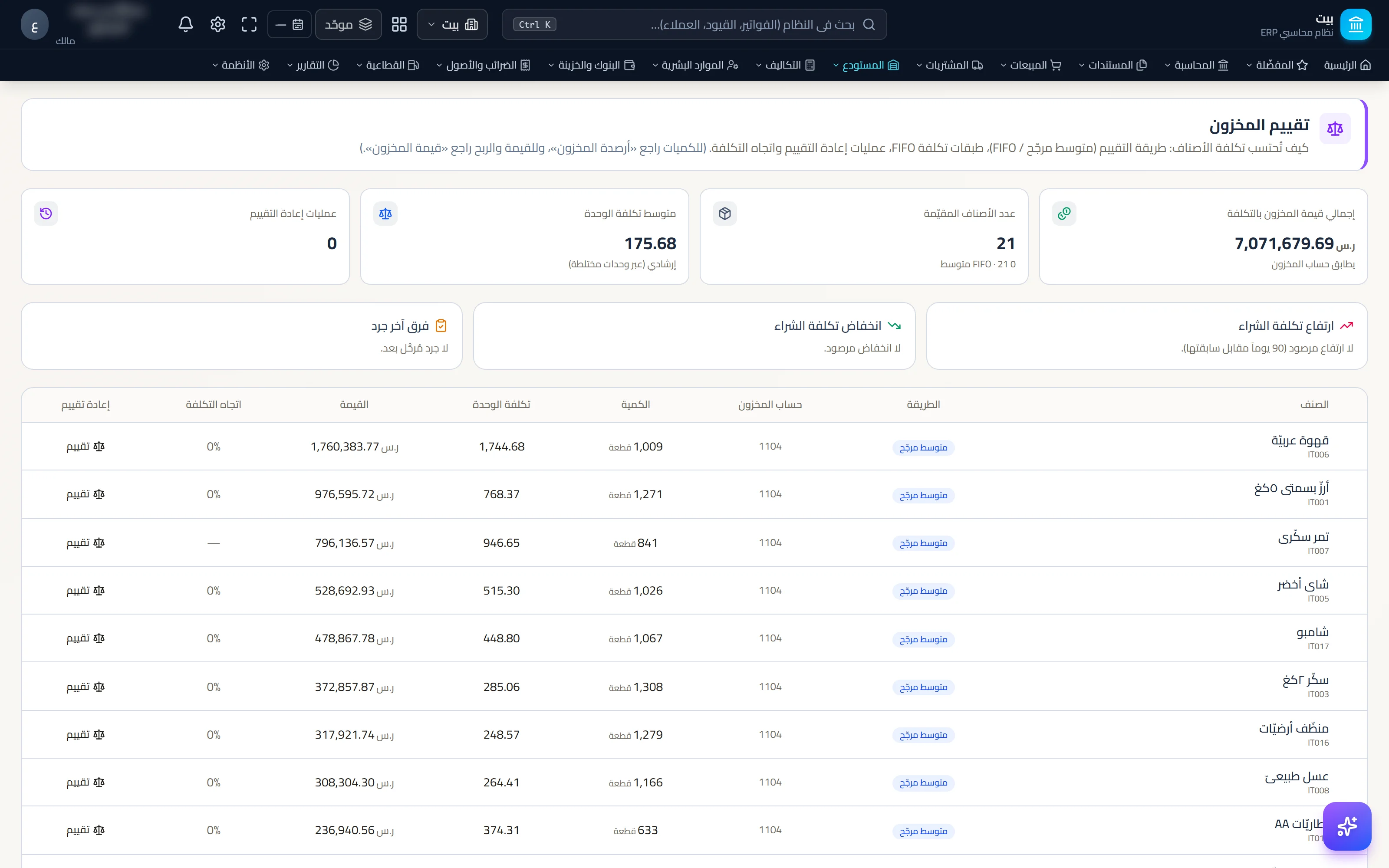
Task: Click متوسط مرجّح badge for قهوة عربيّة
Action: point(924,448)
